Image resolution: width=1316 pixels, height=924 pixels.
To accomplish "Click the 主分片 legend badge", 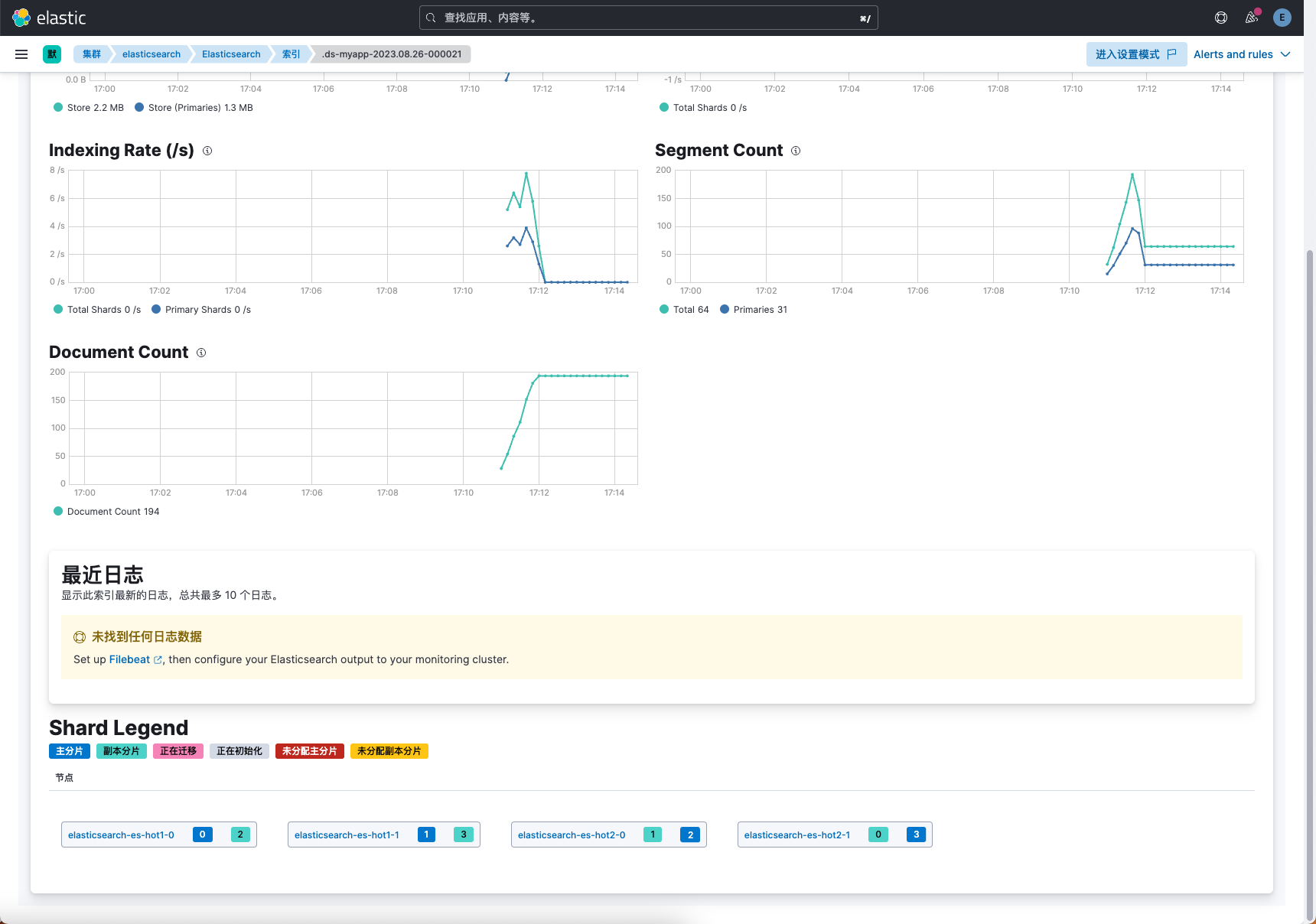I will (70, 751).
